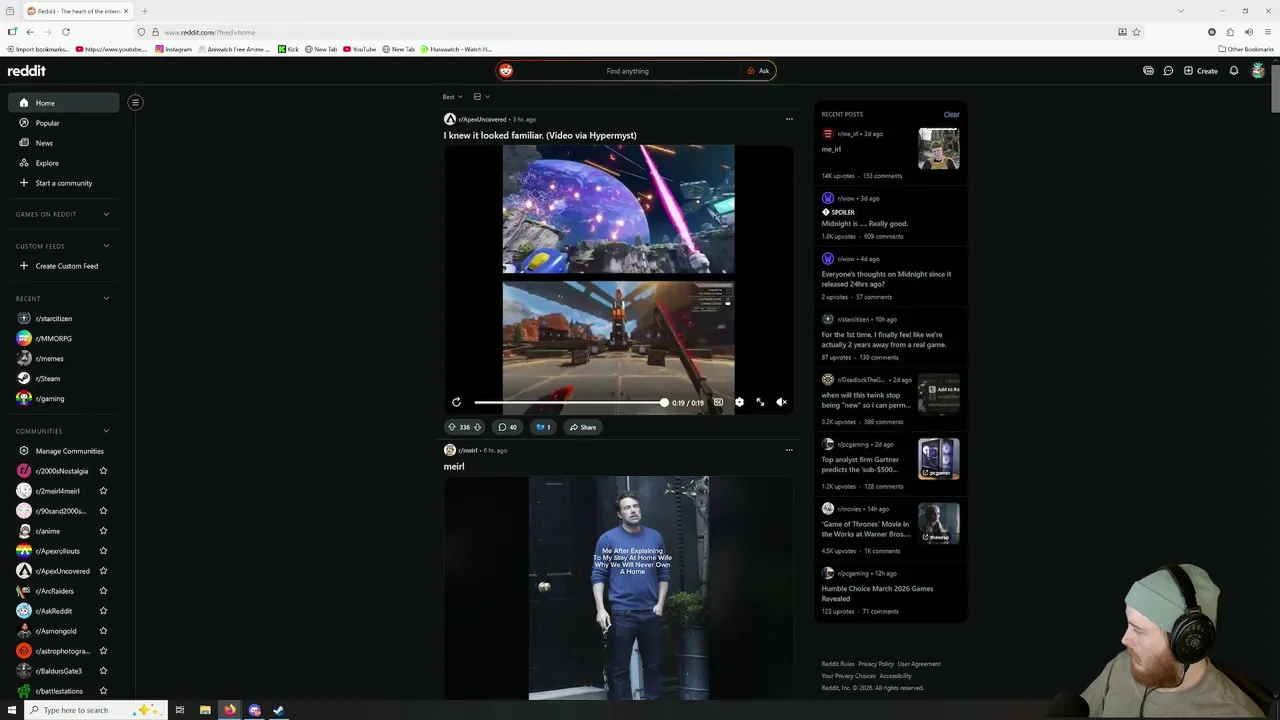This screenshot has height=720, width=1280.
Task: Open the 40 comments on ApexUncovered post
Action: click(x=507, y=427)
